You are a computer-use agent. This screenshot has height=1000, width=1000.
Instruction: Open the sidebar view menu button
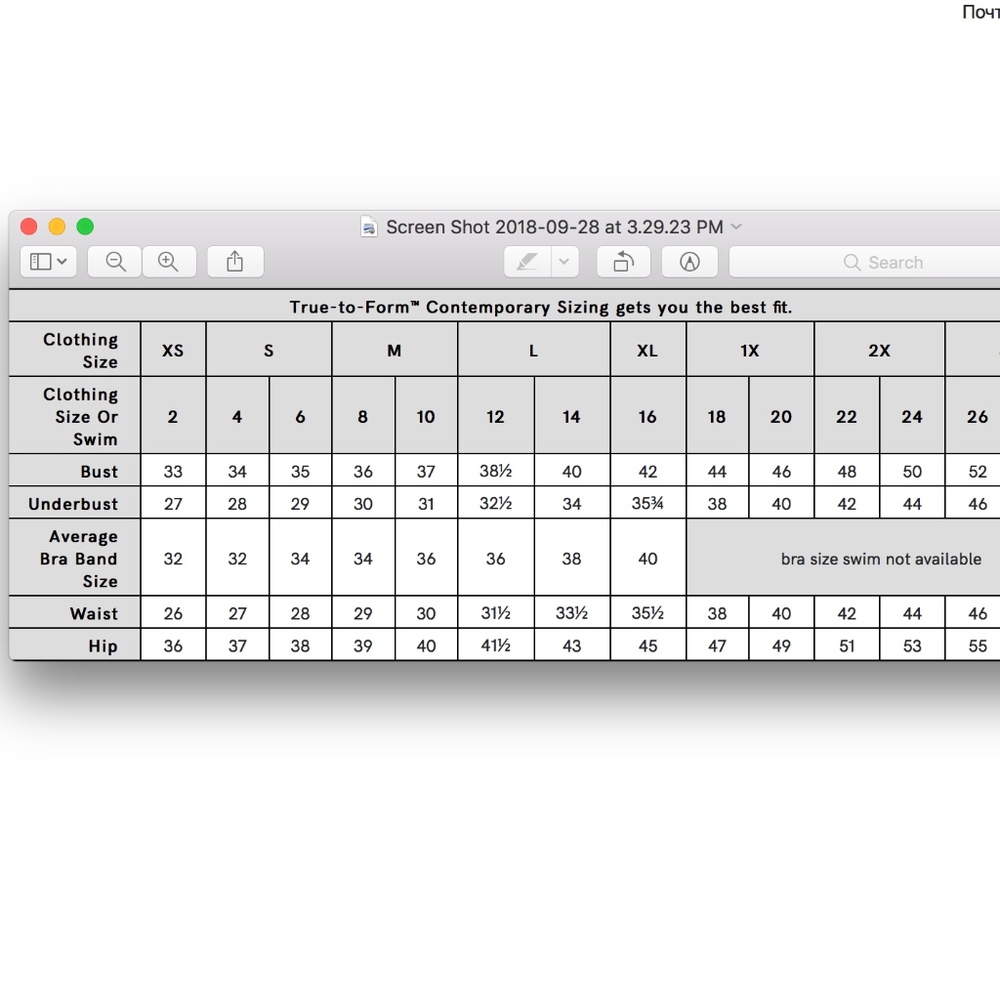(x=48, y=262)
